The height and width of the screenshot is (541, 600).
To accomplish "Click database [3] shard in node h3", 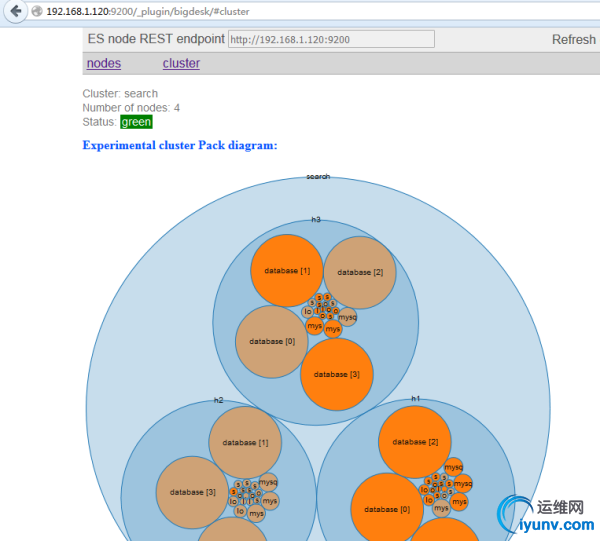I will coord(337,374).
